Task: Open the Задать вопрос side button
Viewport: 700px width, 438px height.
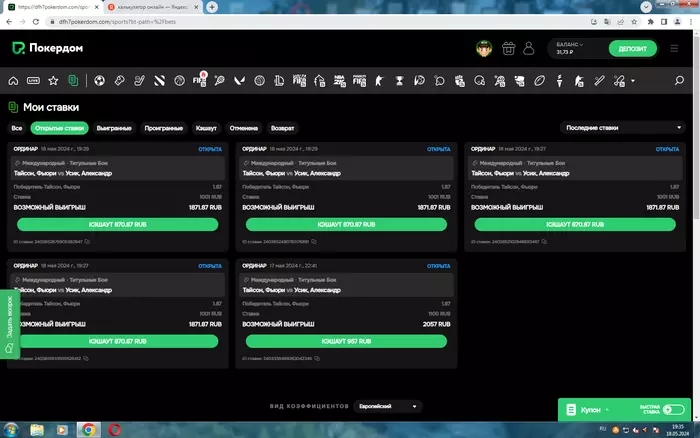Action: 9,324
